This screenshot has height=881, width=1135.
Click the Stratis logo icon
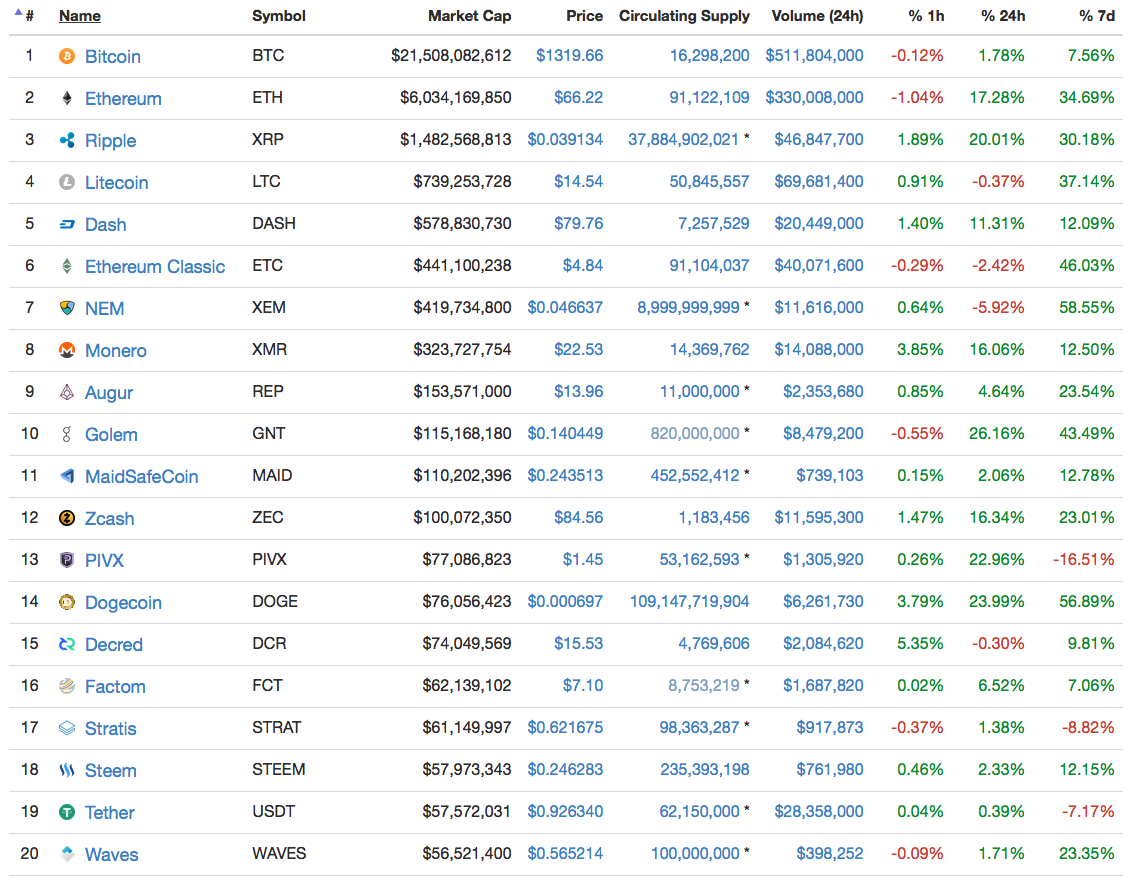67,728
